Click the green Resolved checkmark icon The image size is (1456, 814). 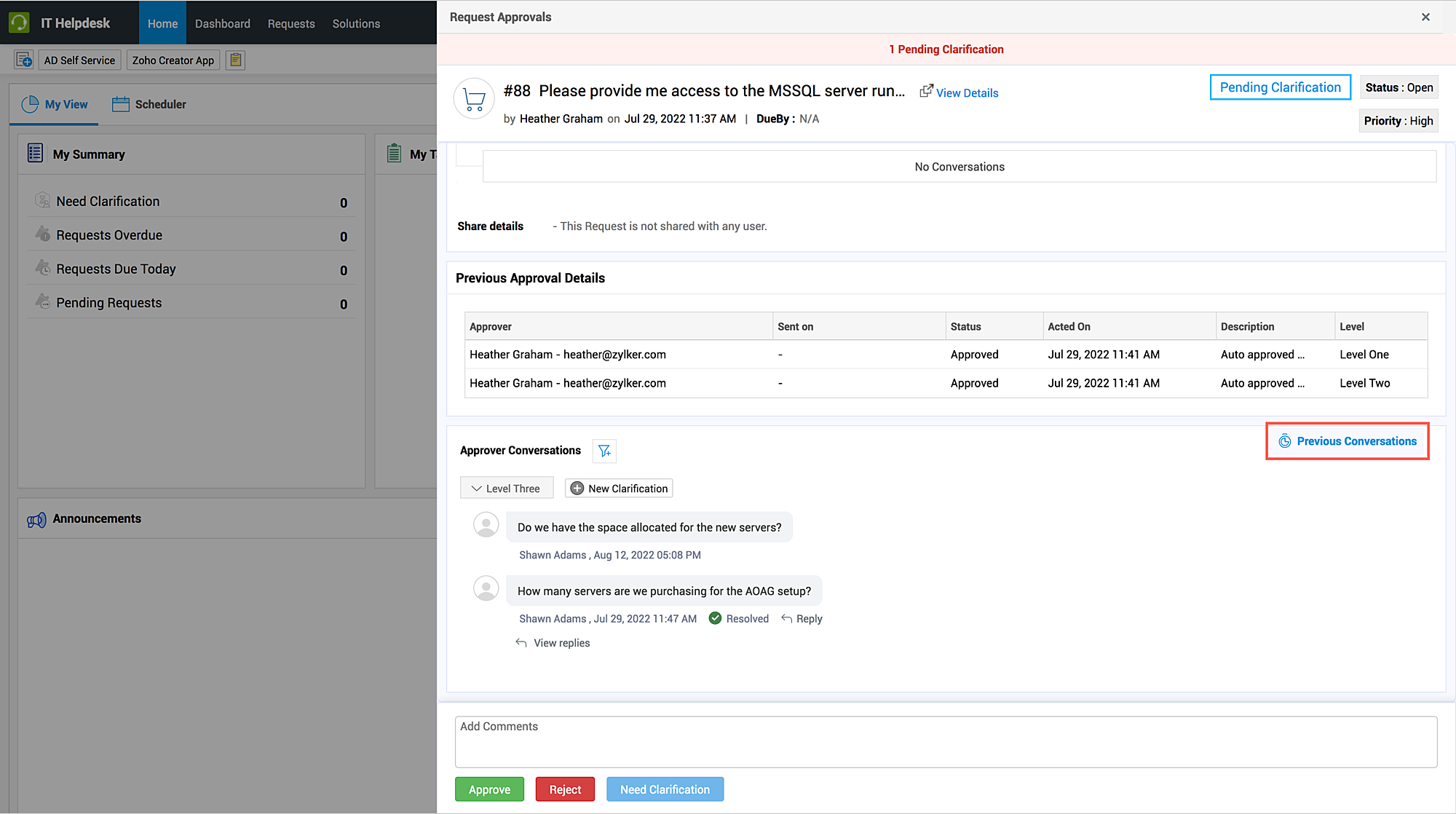click(x=715, y=618)
